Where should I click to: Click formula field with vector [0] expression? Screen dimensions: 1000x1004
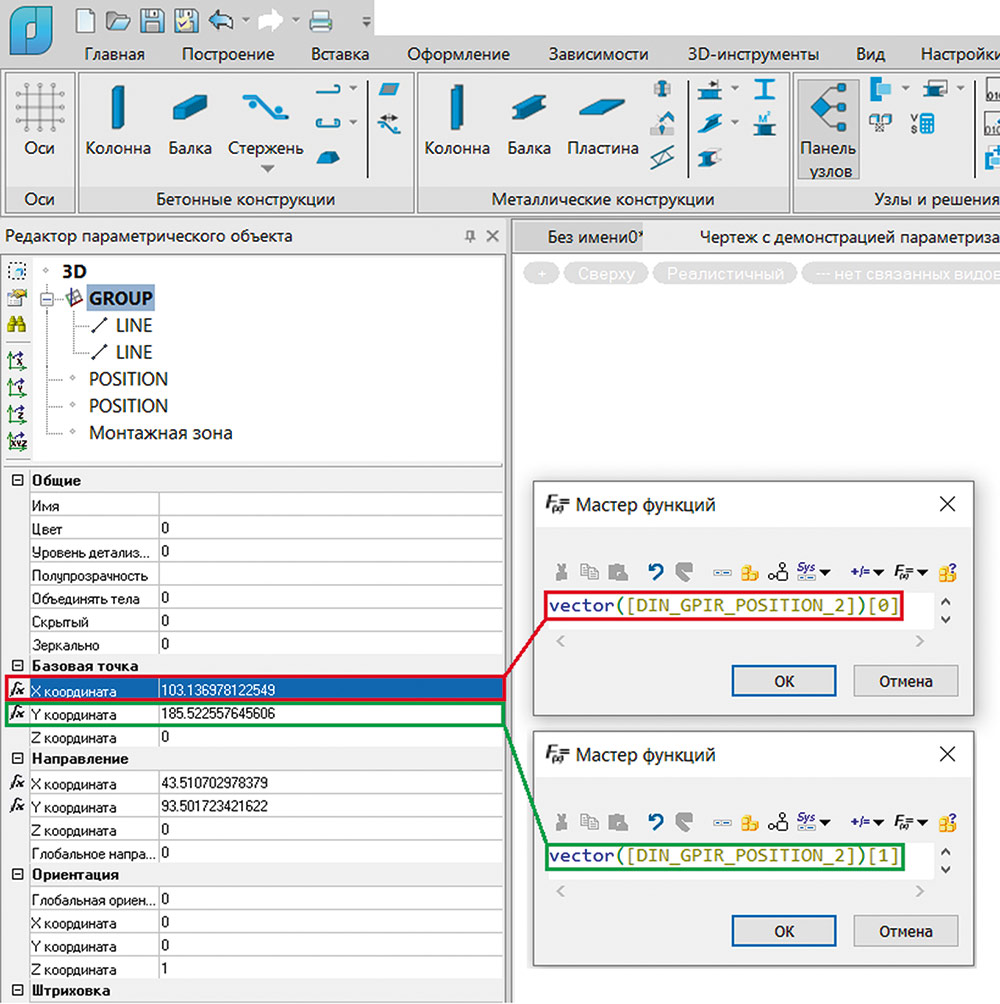point(724,606)
